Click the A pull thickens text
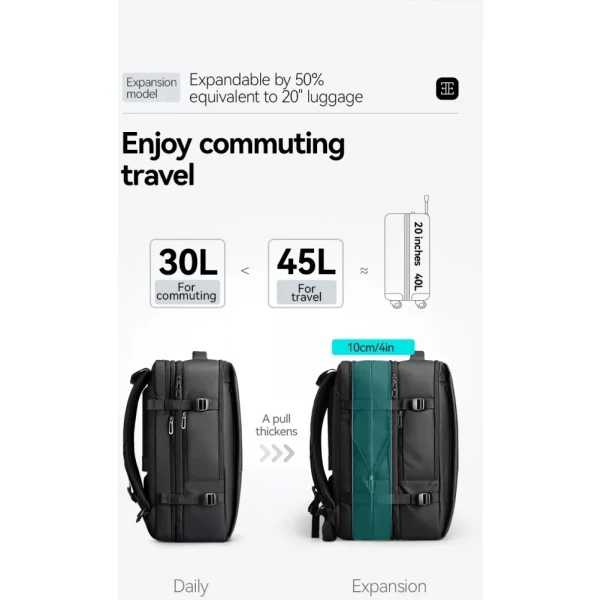 (x=276, y=425)
